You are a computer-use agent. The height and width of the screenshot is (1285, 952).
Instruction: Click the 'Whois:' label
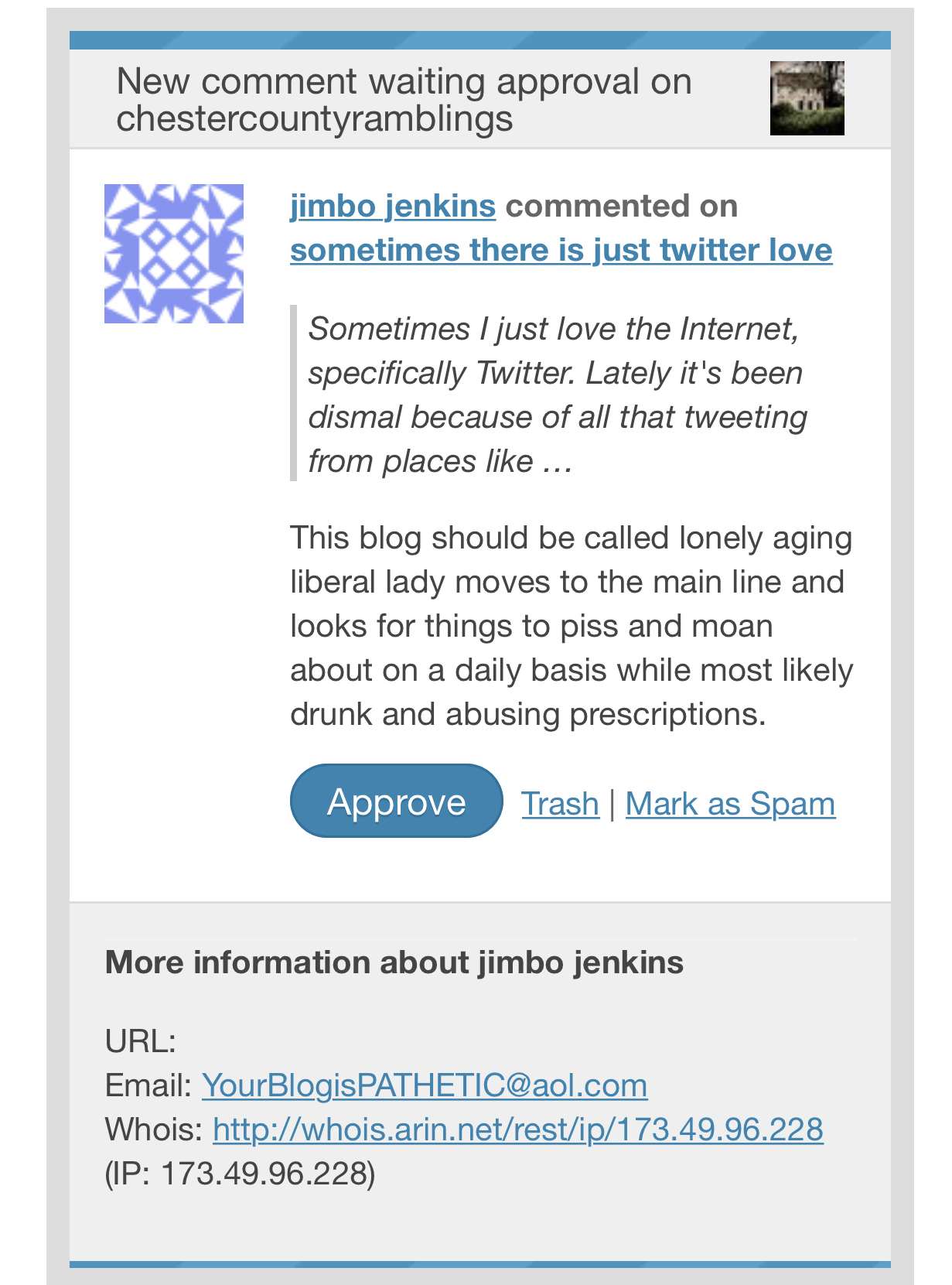coord(154,1129)
